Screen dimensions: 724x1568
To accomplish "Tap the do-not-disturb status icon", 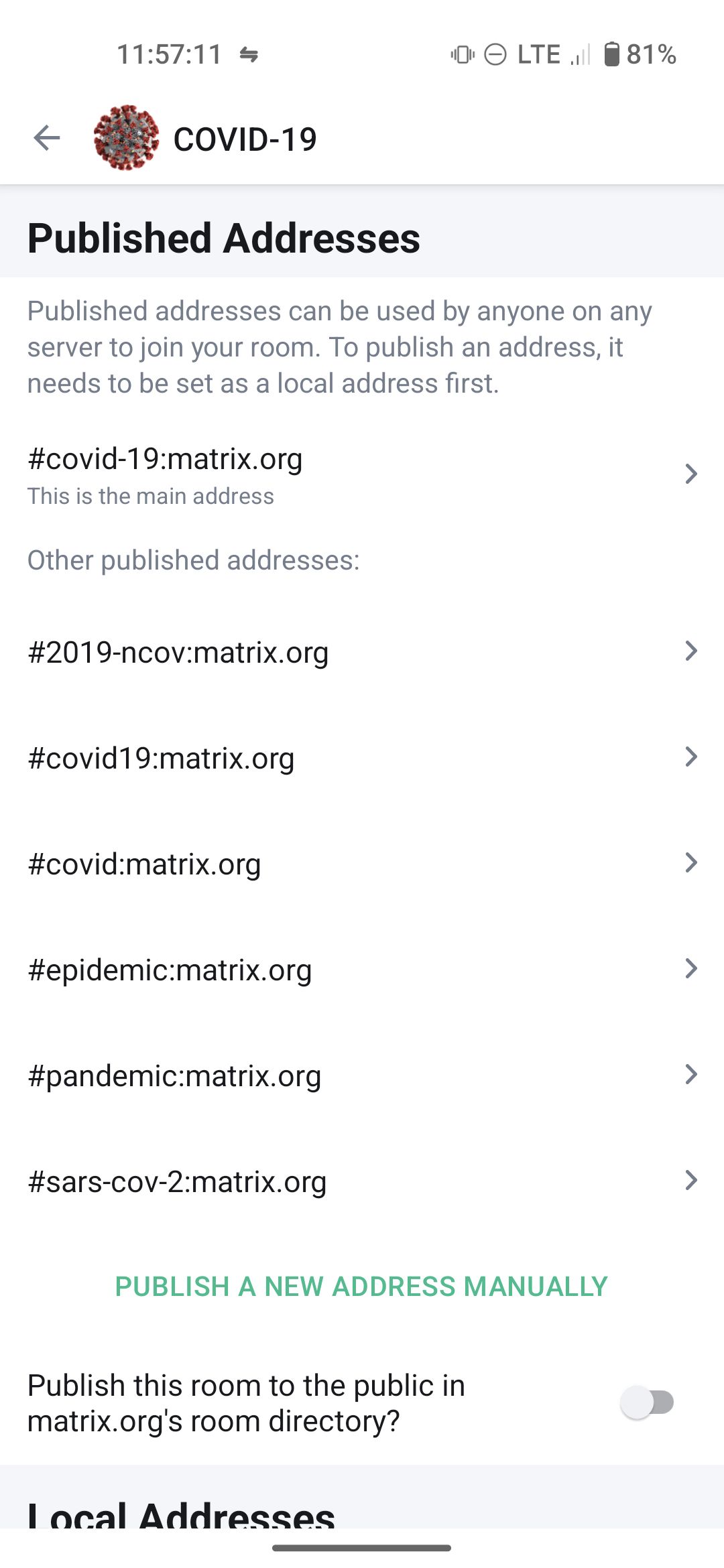I will coord(495,54).
